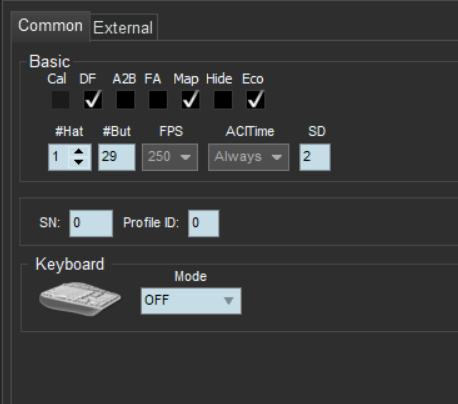Select the SN input field
The height and width of the screenshot is (404, 458).
click(91, 223)
